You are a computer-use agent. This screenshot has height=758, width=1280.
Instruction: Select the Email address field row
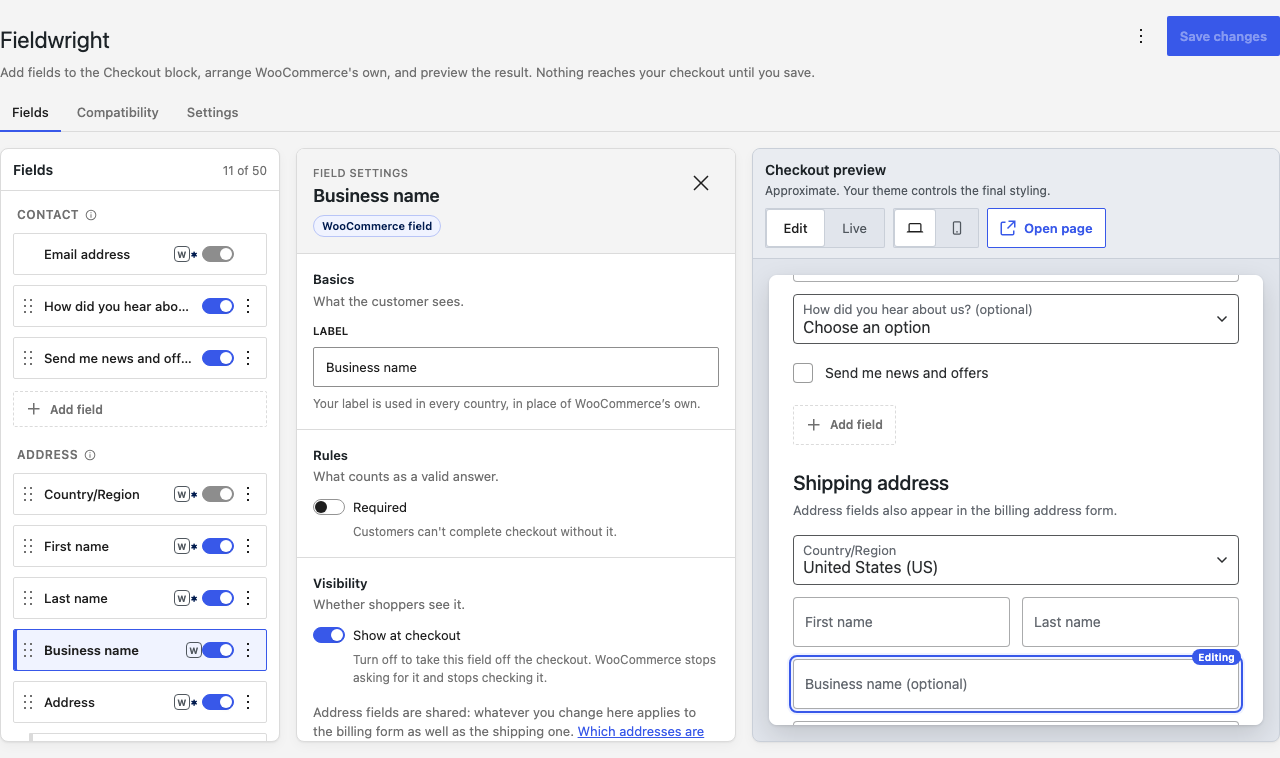tap(140, 254)
